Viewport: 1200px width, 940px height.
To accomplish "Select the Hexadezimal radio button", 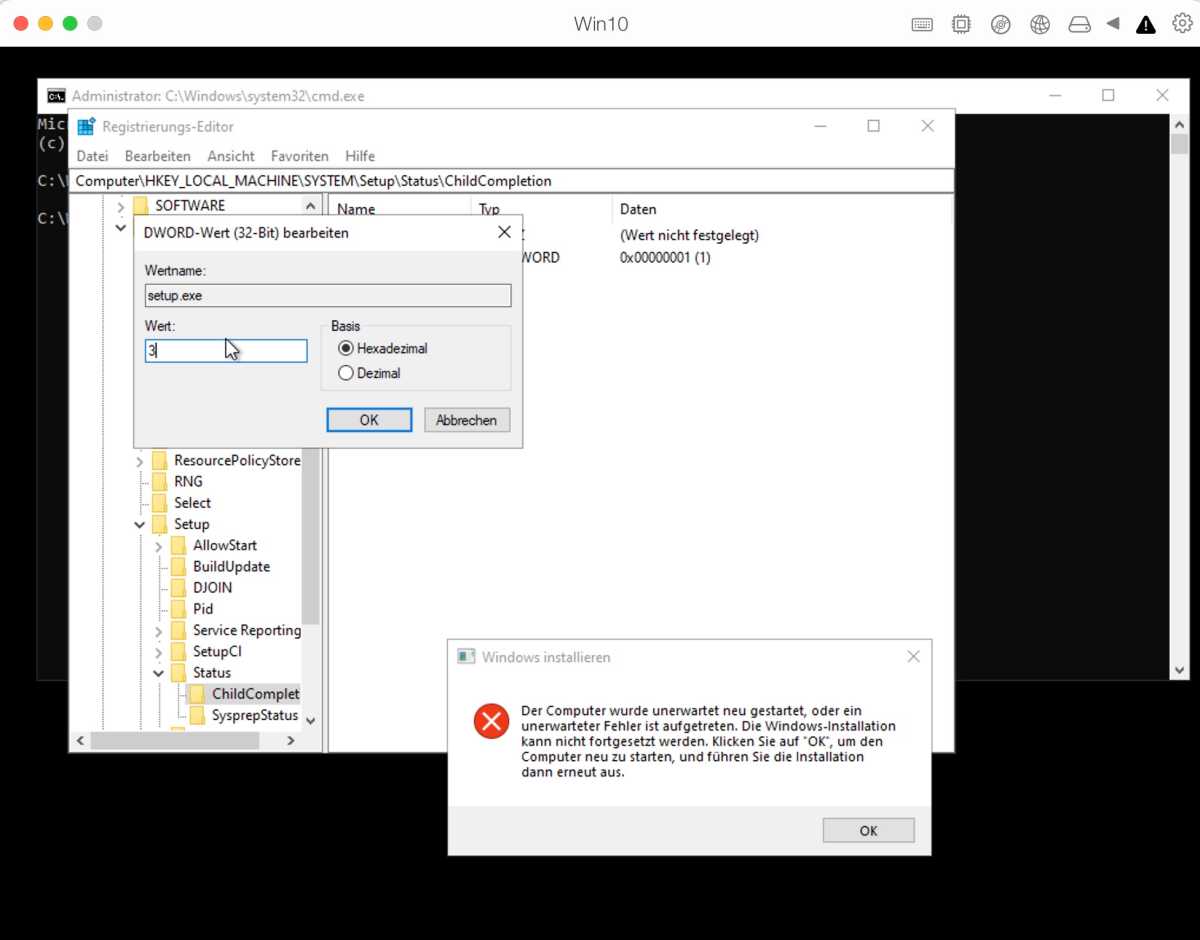I will click(x=346, y=348).
